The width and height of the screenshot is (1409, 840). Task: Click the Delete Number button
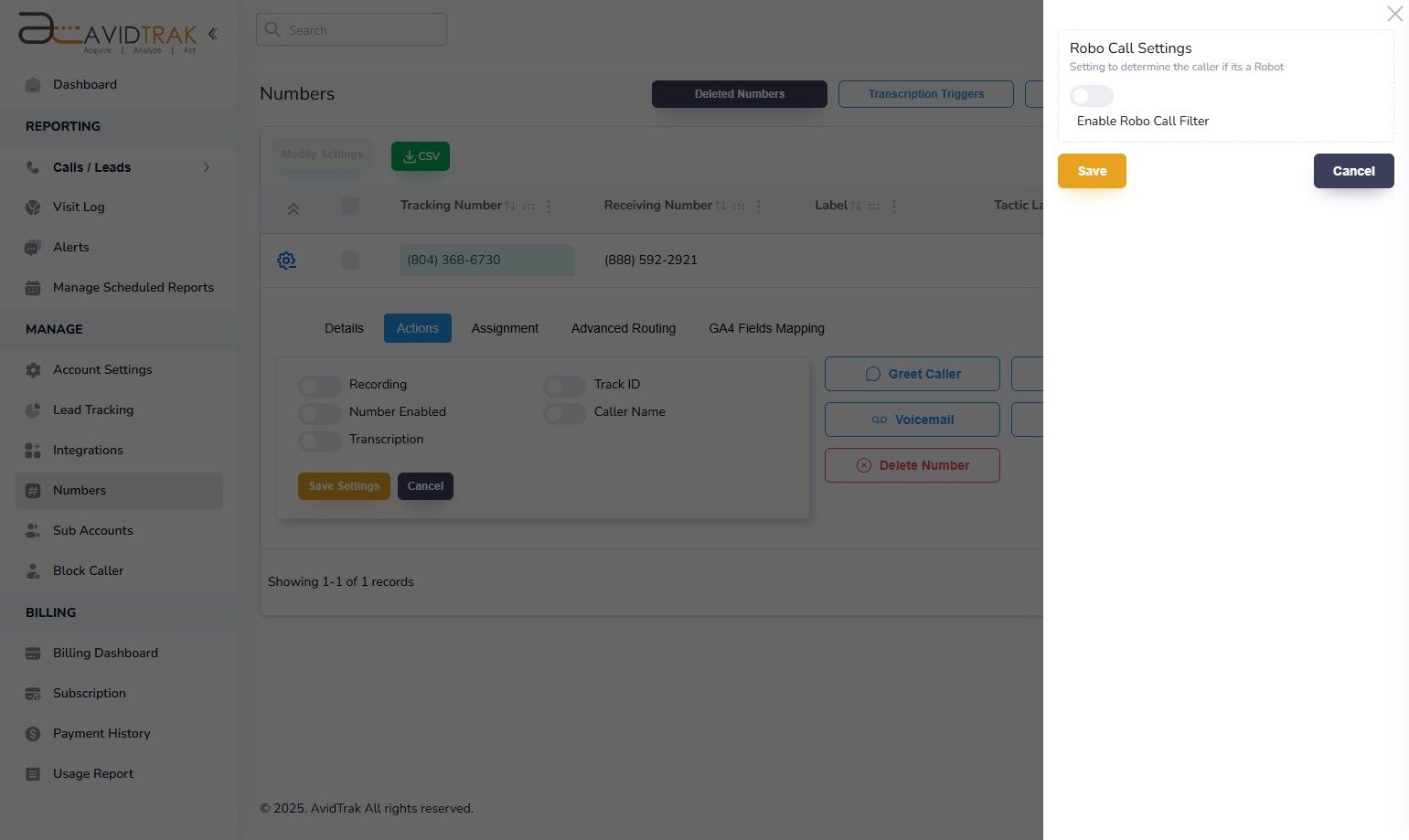click(912, 465)
